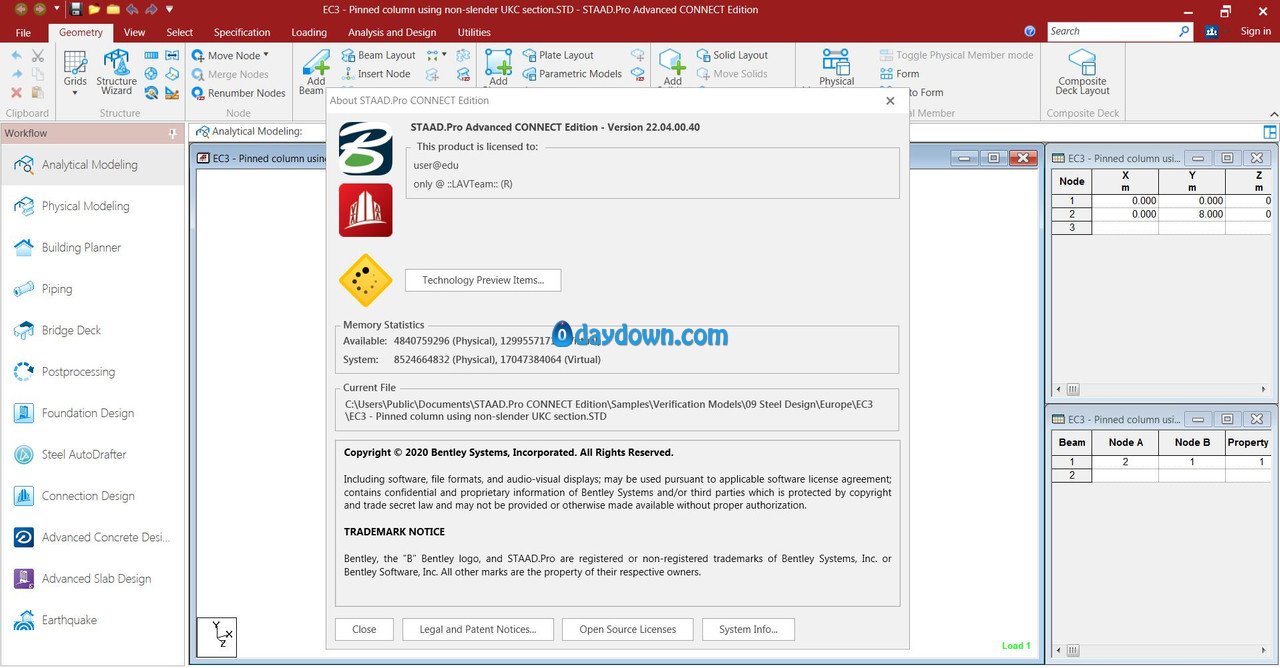This screenshot has width=1280, height=668.
Task: Click the blue Help question mark icon
Action: click(x=1031, y=32)
